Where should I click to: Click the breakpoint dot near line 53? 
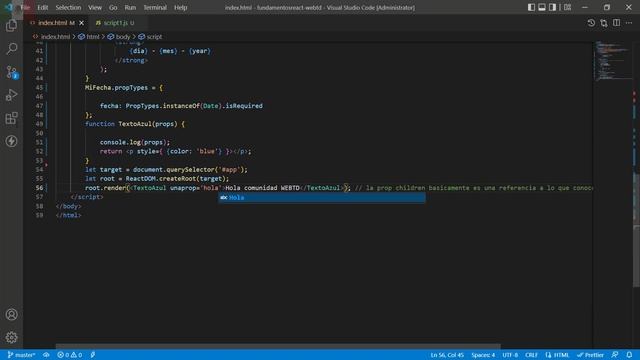[x=46, y=165]
